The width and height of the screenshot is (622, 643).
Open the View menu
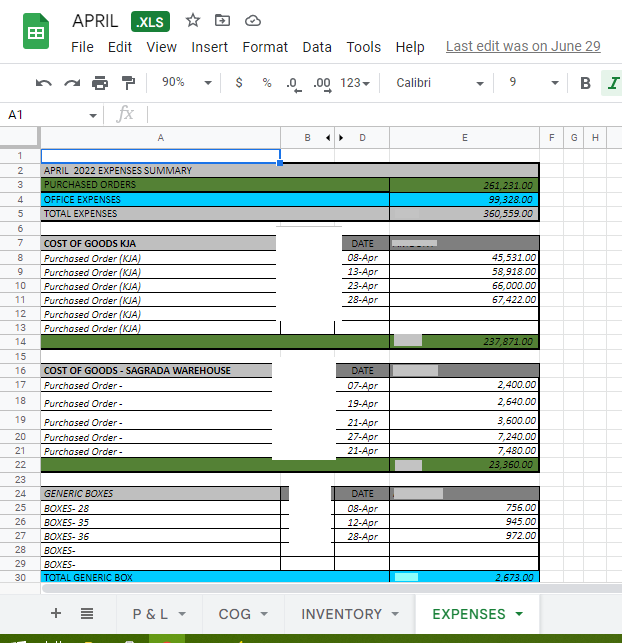coord(162,47)
